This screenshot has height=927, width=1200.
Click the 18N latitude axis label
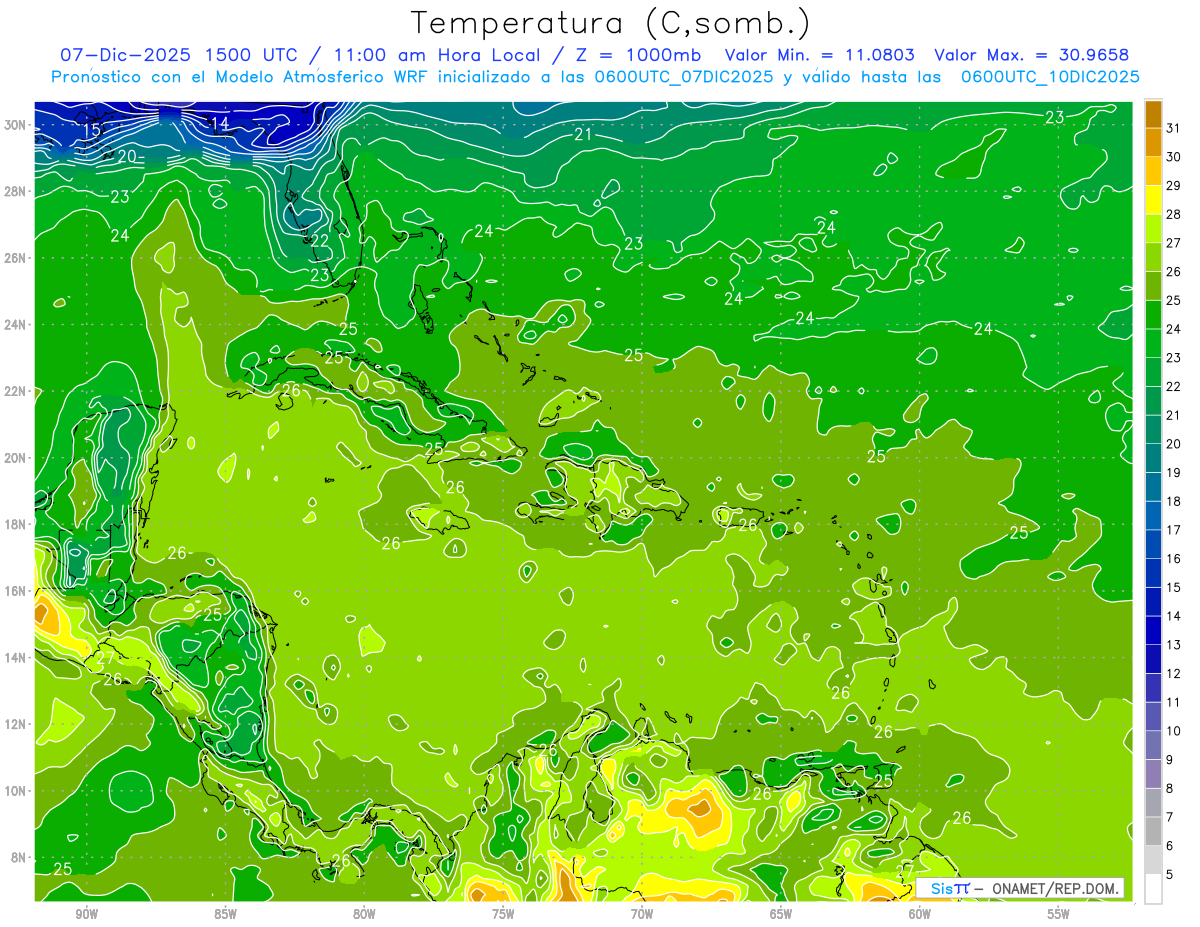point(16,524)
